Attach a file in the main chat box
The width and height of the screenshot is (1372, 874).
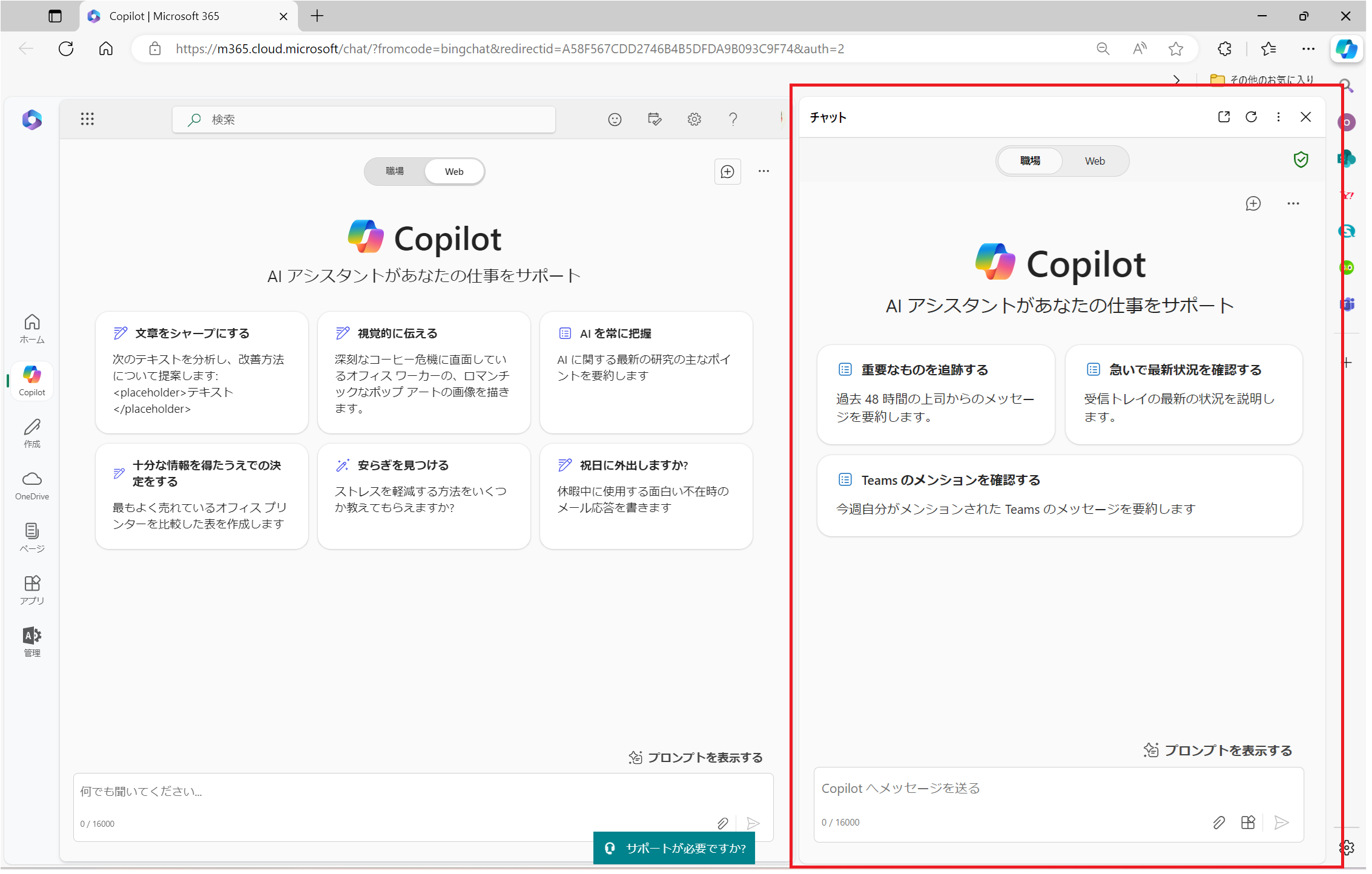(x=722, y=823)
